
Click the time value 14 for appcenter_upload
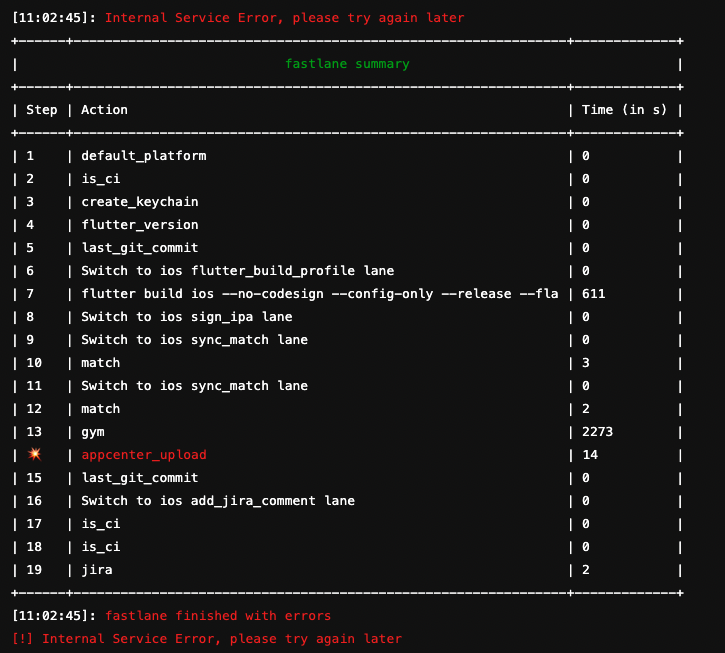[590, 455]
